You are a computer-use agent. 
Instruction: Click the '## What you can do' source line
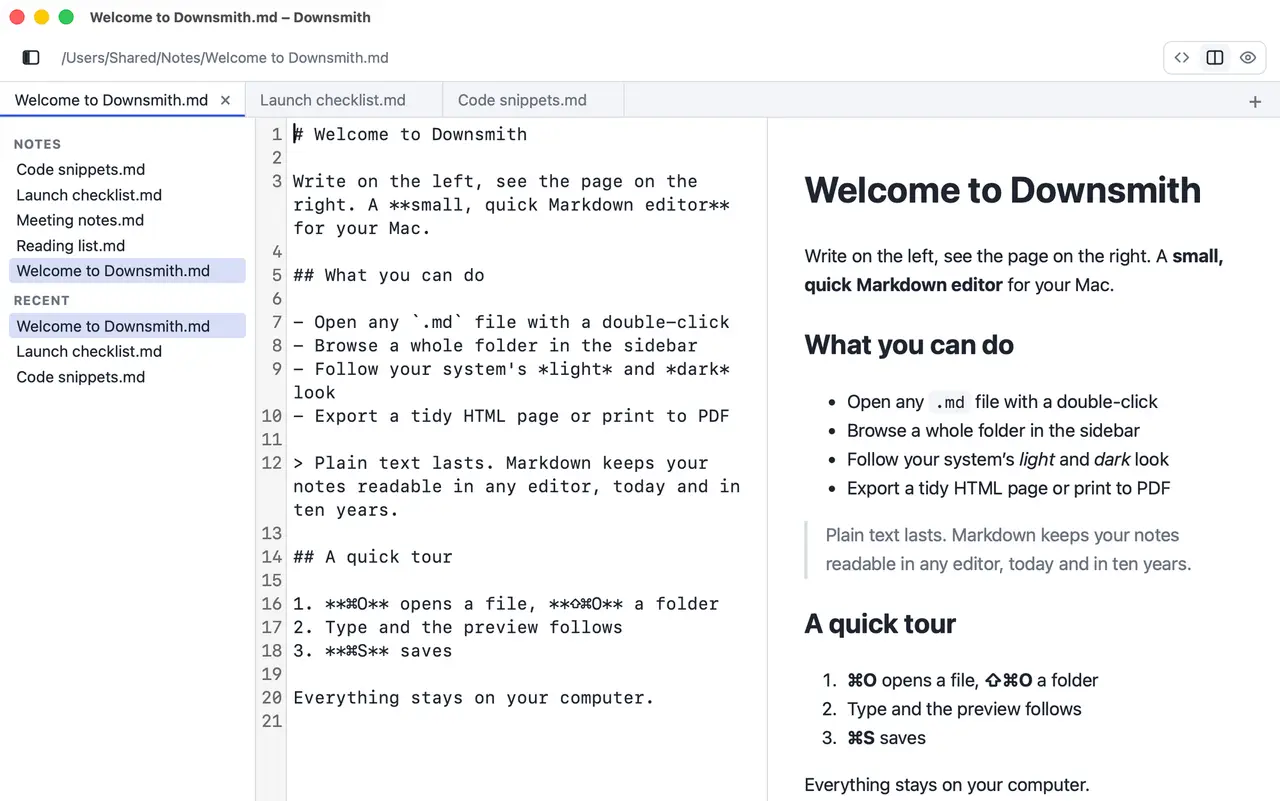coord(389,275)
